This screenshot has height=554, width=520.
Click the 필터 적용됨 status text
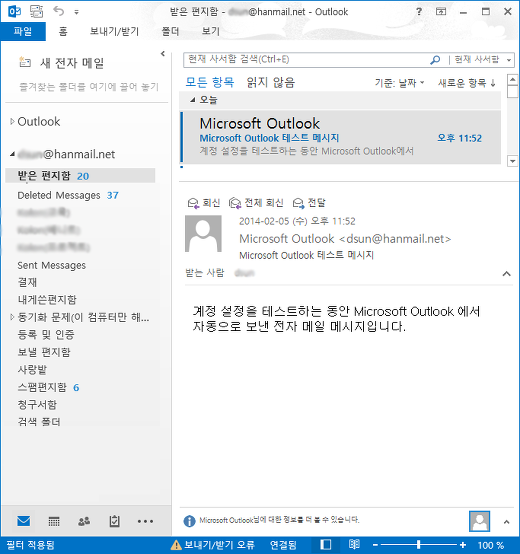[x=30, y=545]
